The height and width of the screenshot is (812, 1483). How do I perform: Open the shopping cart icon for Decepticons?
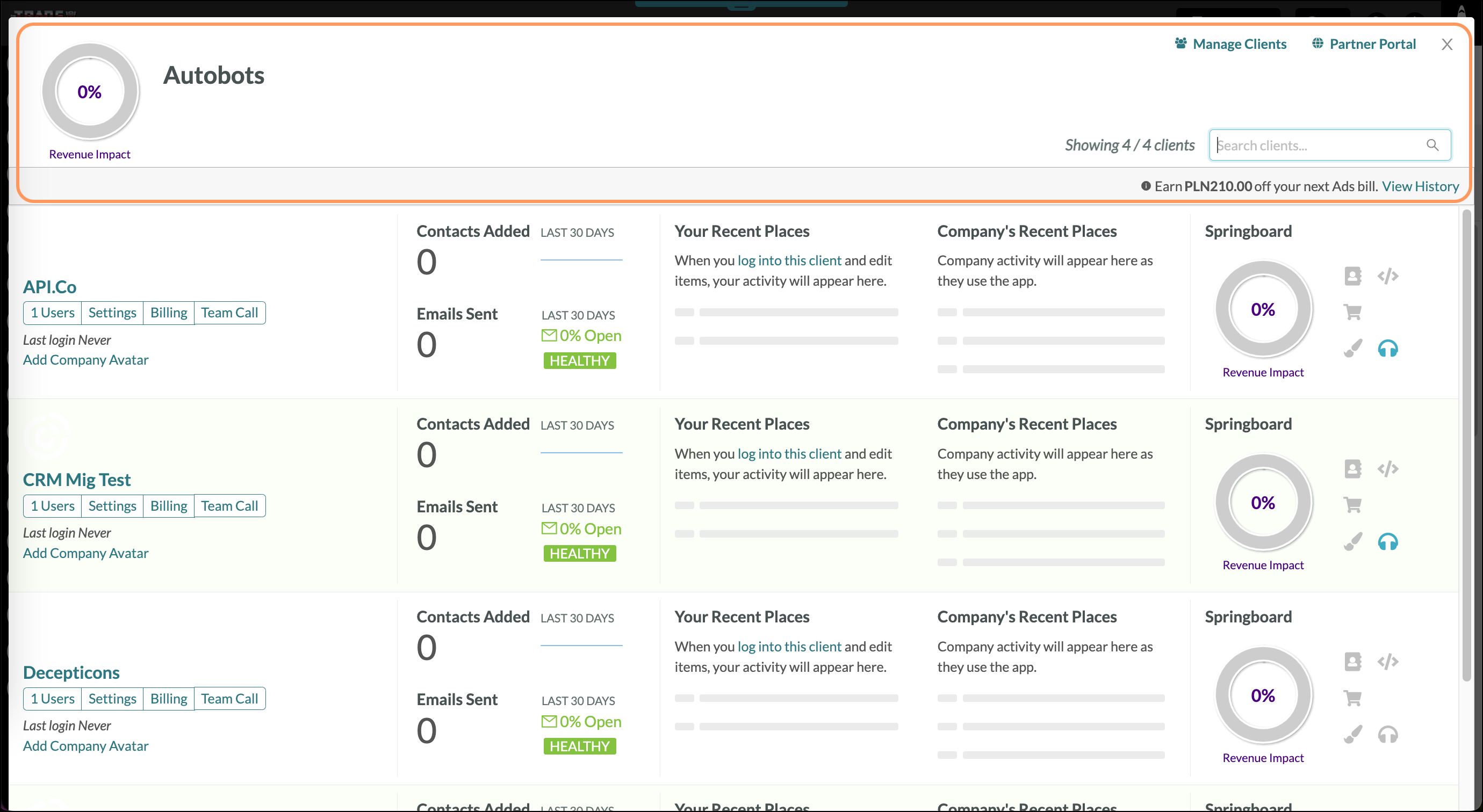[1352, 698]
